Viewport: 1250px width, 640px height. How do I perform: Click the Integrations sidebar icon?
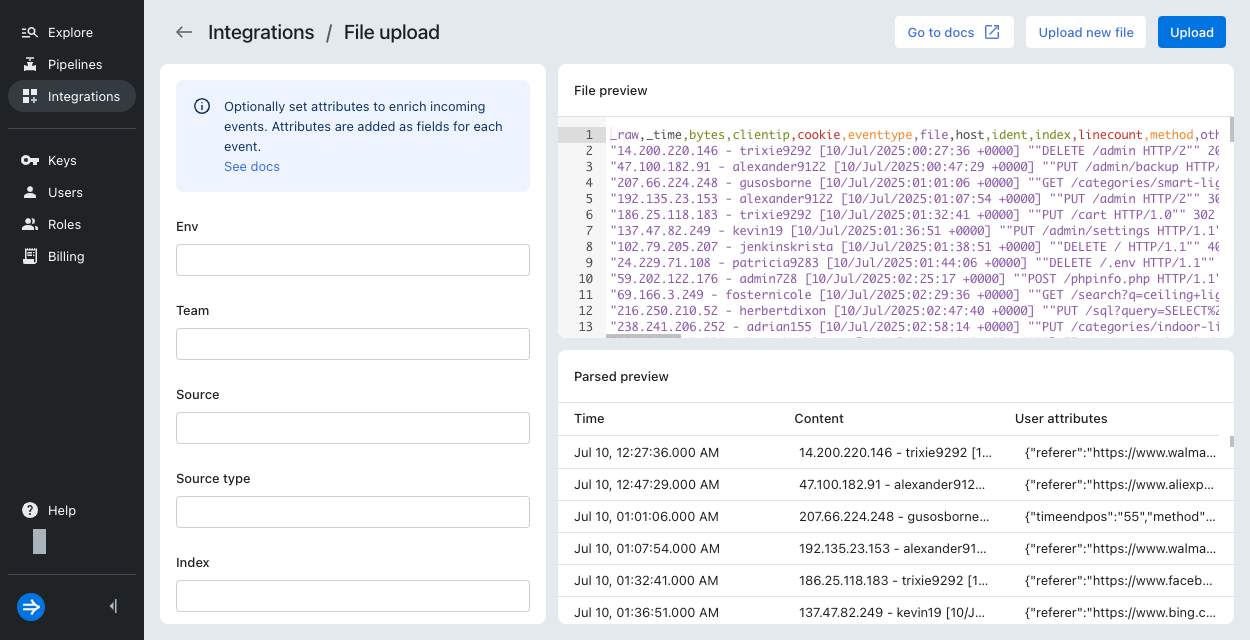pos(30,96)
